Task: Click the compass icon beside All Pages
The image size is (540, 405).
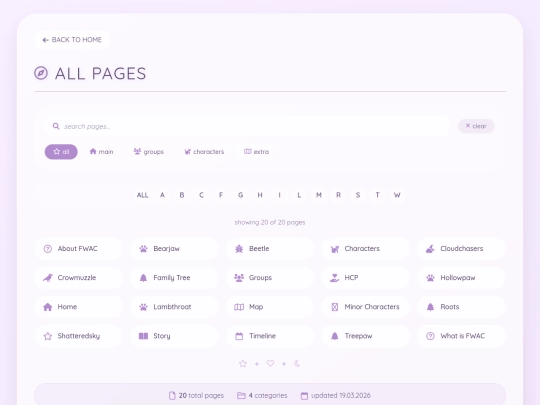Action: [x=41, y=73]
